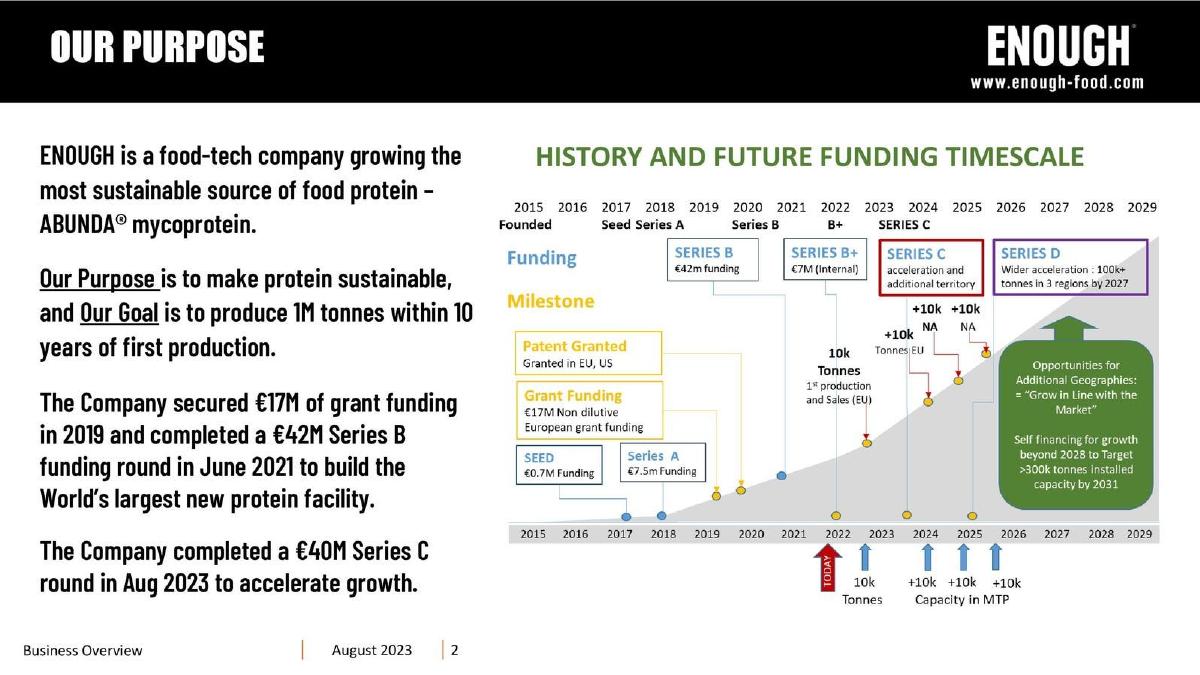Image resolution: width=1200 pixels, height=675 pixels.
Task: Click the Series A €7.5m Funding box
Action: tap(663, 464)
